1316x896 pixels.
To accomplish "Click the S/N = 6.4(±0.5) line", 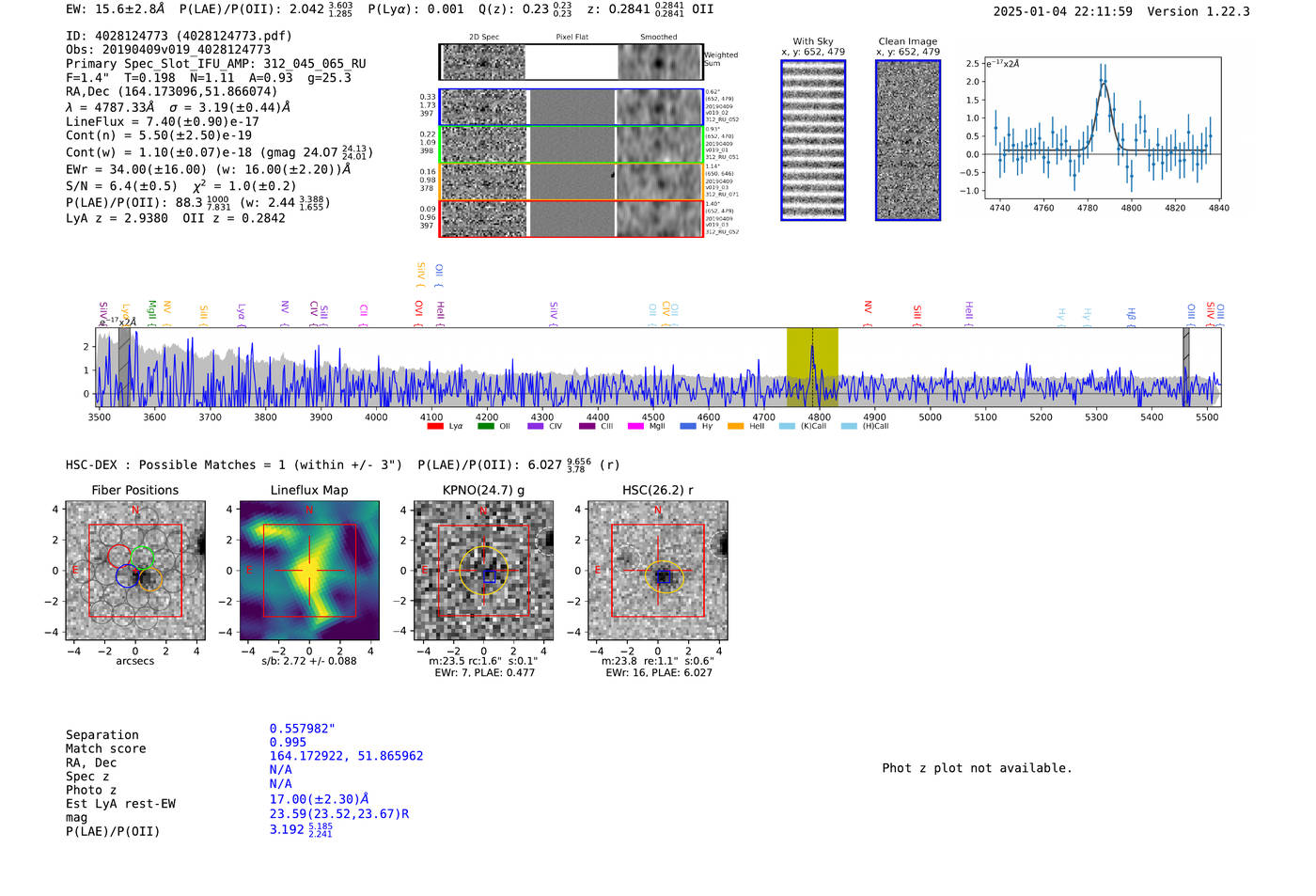I will click(121, 186).
